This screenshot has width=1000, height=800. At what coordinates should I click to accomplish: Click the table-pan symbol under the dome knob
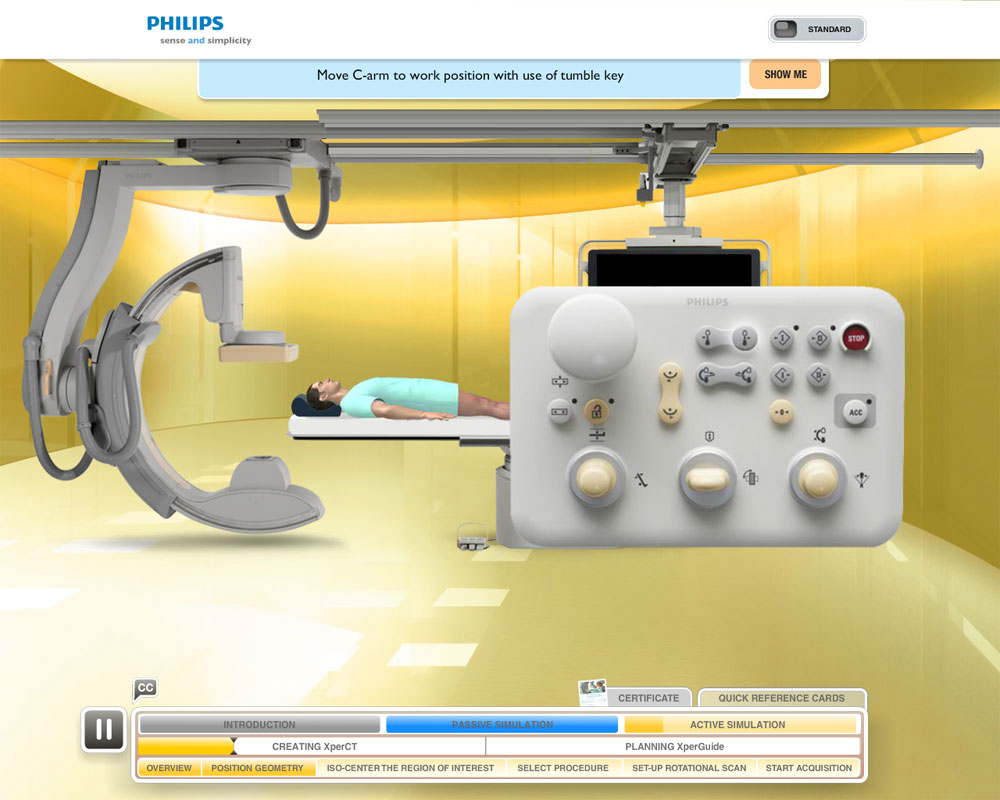(559, 381)
